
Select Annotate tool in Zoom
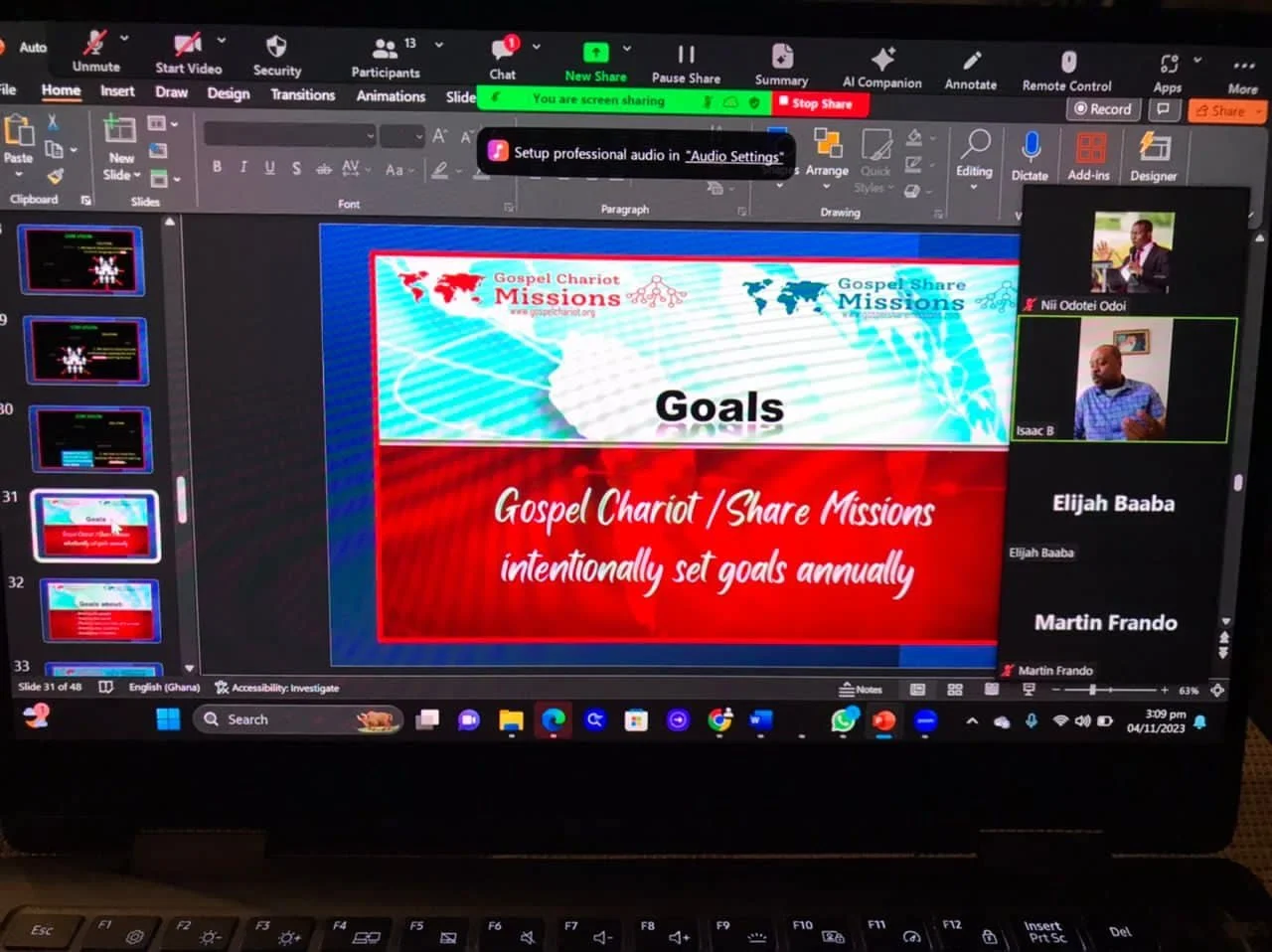[x=971, y=70]
